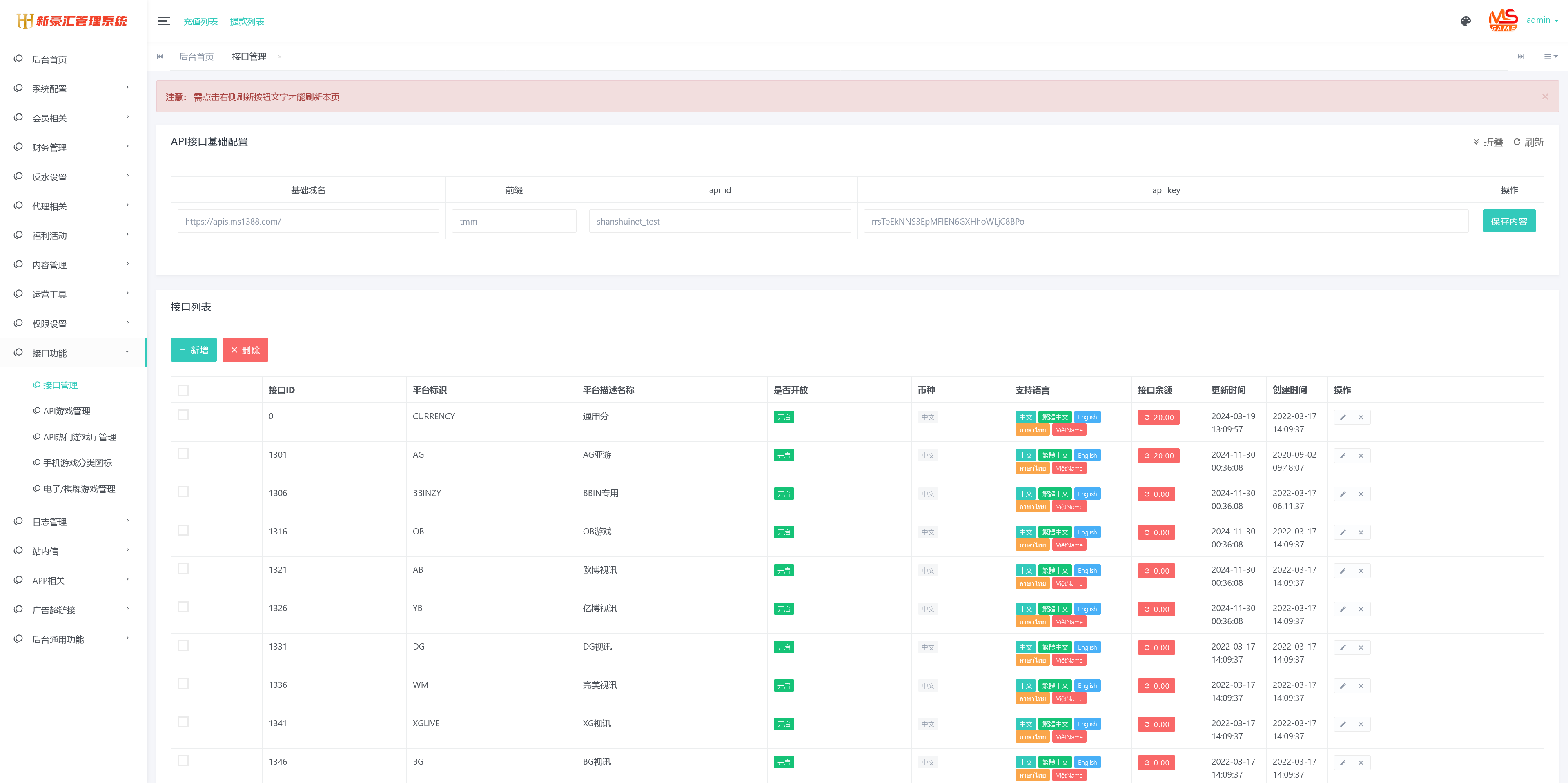Screen dimensions: 1568x783
Task: Expand the 会员相关 sidebar menu
Action: tap(73, 118)
